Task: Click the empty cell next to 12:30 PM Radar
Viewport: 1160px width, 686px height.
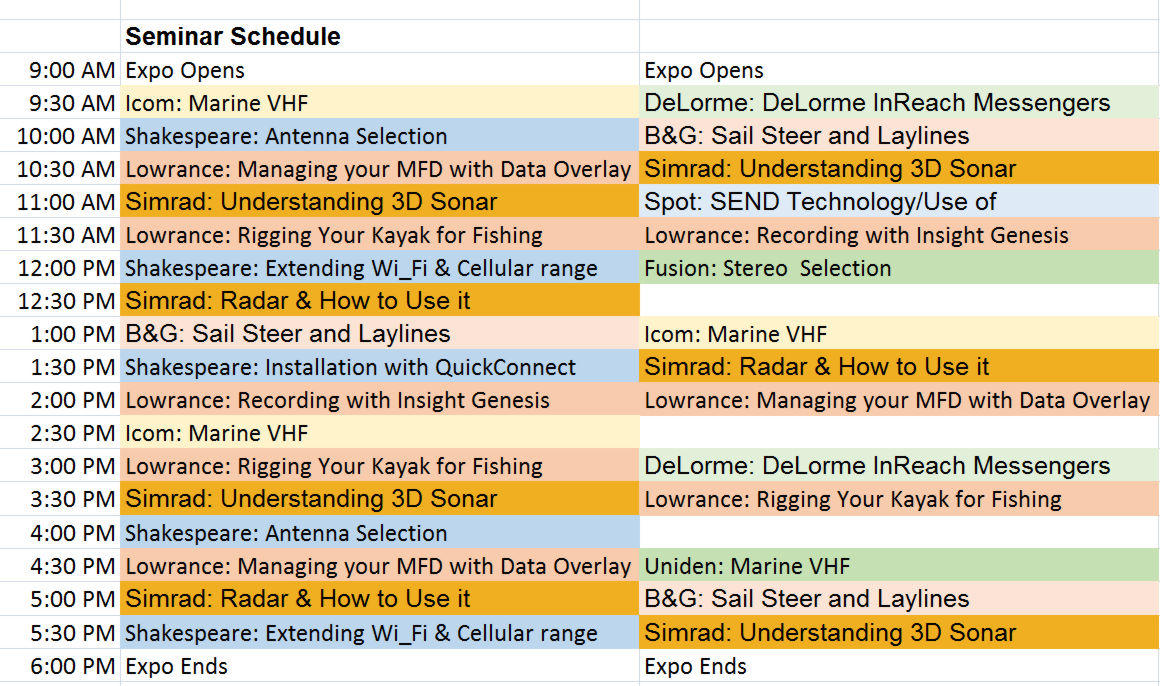Action: click(899, 300)
